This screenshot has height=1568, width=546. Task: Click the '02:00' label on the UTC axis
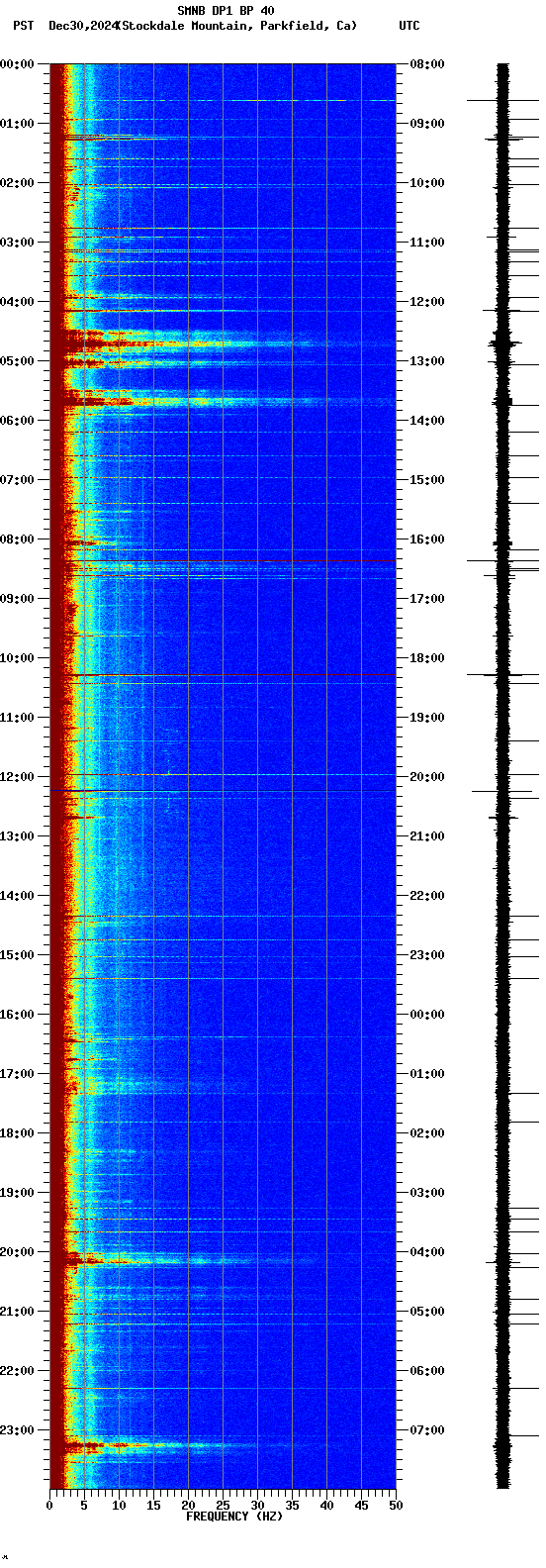tap(427, 1133)
